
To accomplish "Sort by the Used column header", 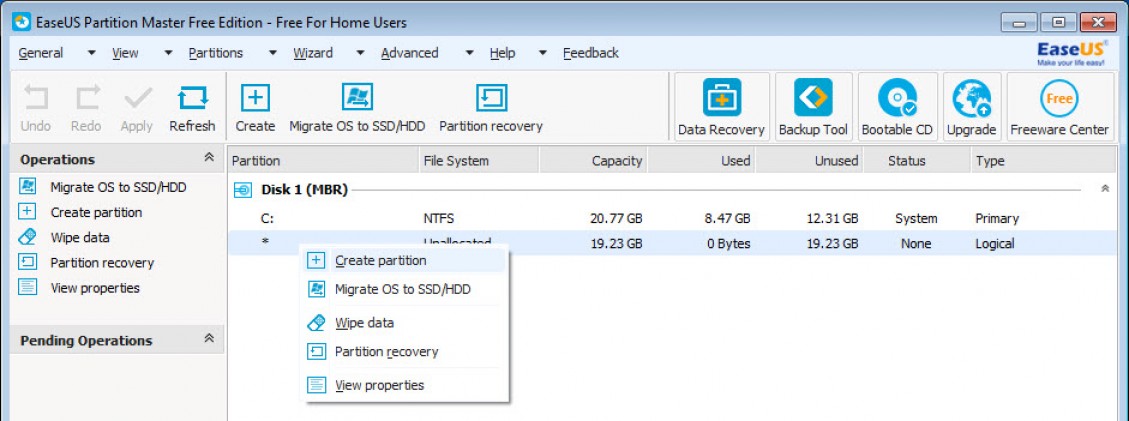I will coord(701,161).
